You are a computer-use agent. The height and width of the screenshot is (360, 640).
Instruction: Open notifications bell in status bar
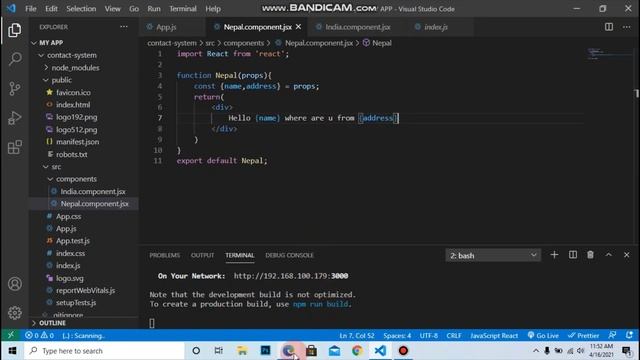629,335
